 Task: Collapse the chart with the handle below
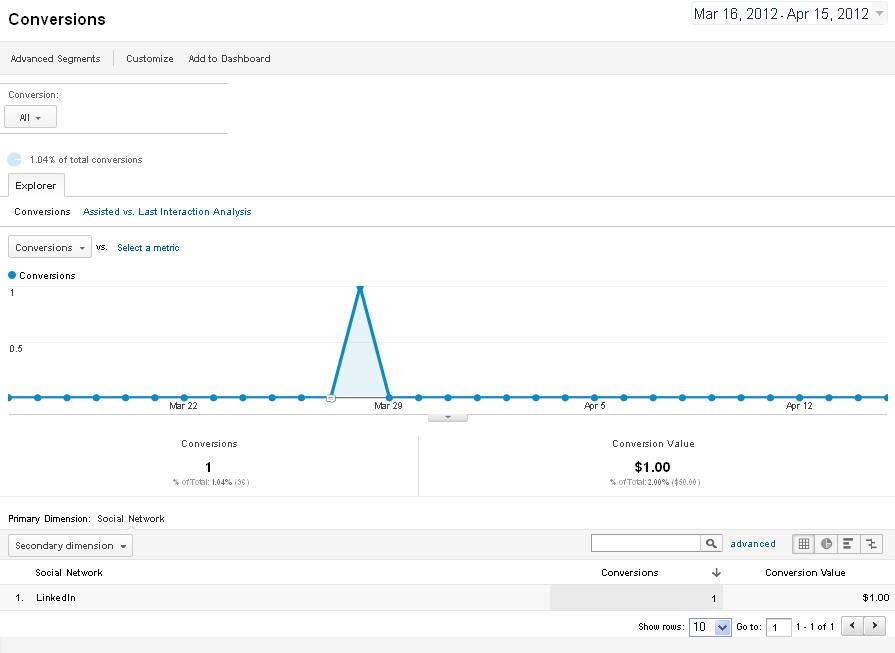[448, 418]
